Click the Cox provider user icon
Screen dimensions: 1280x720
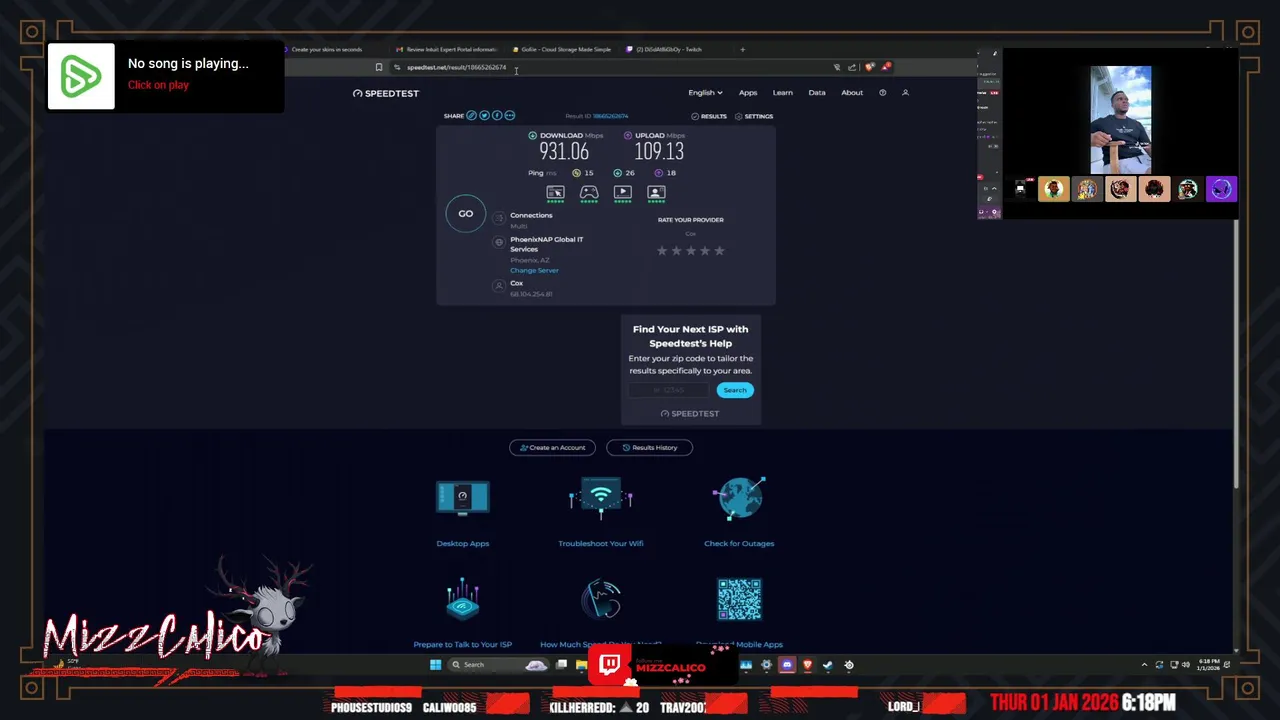(499, 286)
